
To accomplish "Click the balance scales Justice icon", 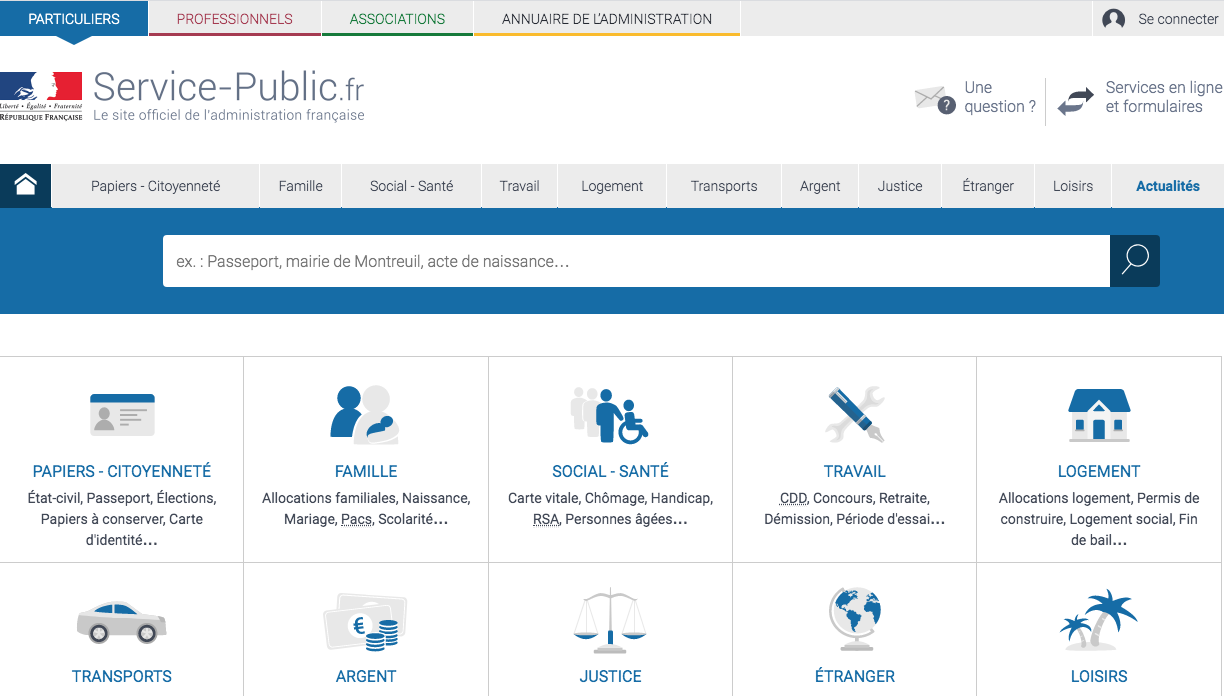I will 610,621.
